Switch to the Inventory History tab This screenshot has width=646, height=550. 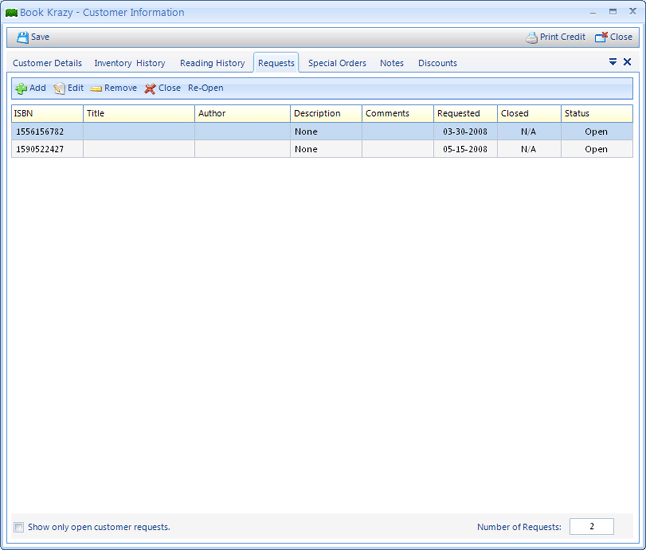(x=130, y=63)
